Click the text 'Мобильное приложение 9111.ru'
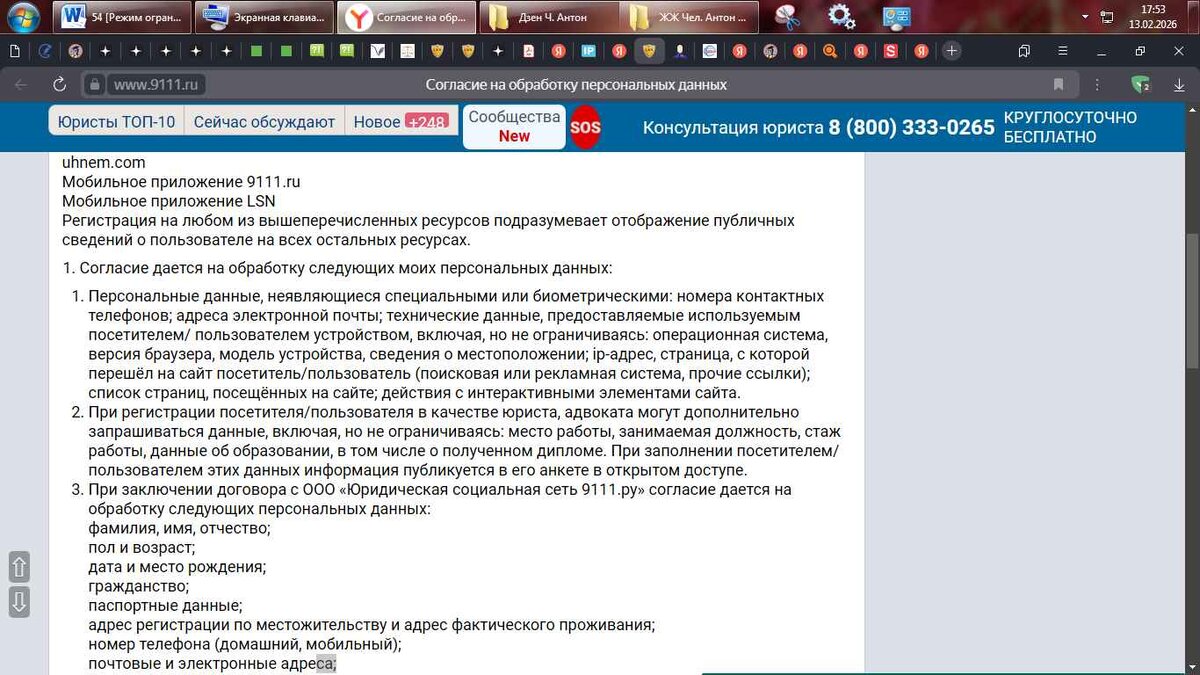Screen dimensions: 1200x675 click(x=181, y=182)
